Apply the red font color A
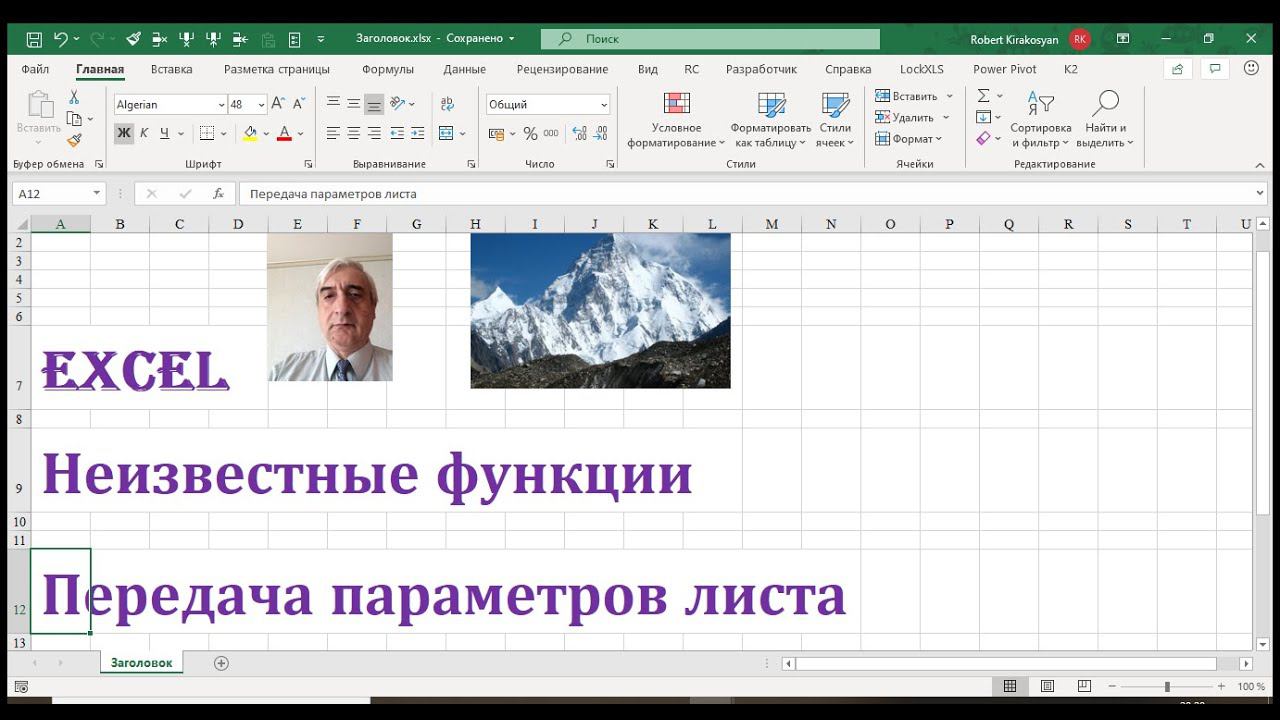Image resolution: width=1280 pixels, height=720 pixels. tap(284, 133)
